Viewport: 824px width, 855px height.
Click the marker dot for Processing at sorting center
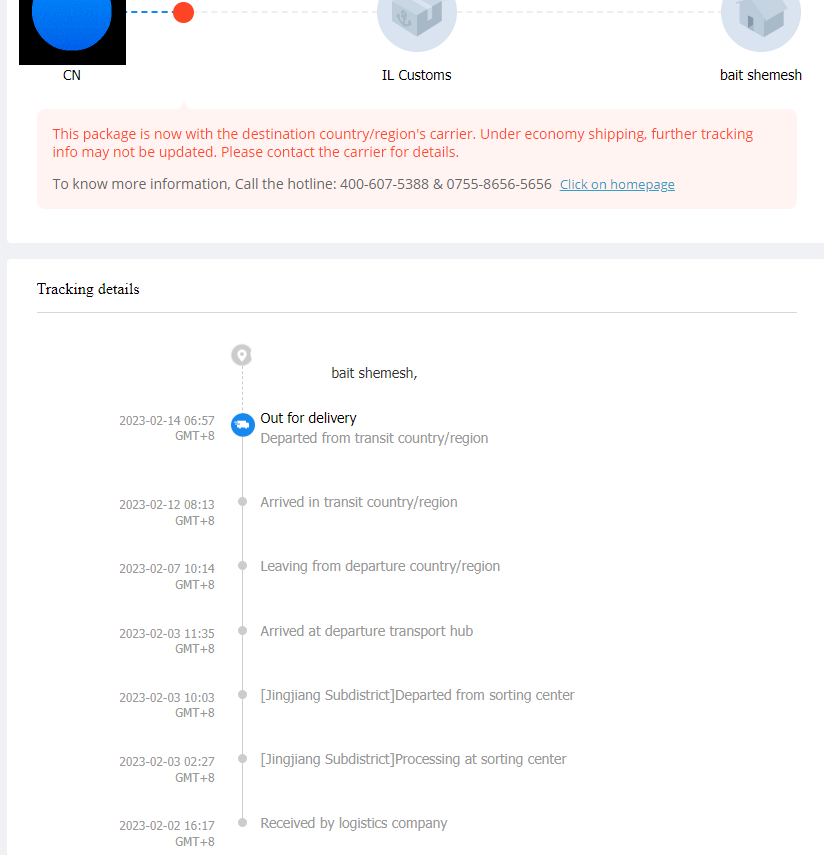pos(243,758)
